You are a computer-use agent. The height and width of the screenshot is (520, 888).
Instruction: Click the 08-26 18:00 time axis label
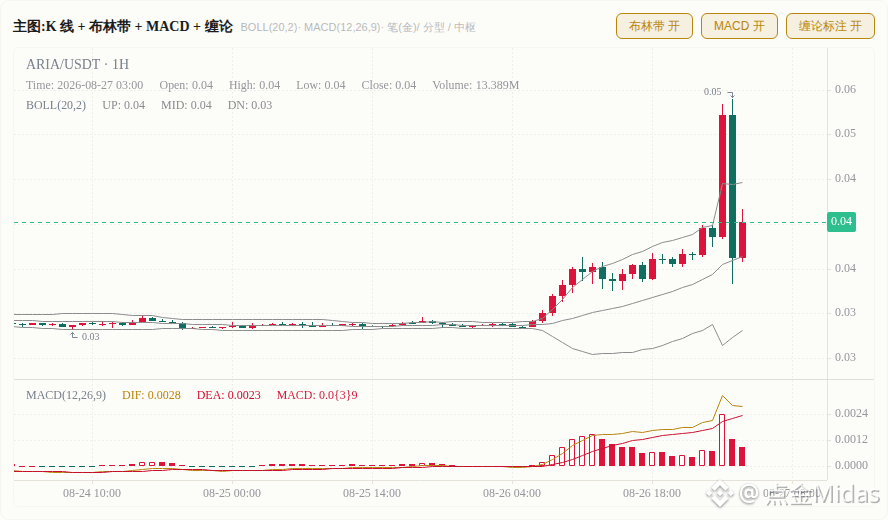click(652, 493)
